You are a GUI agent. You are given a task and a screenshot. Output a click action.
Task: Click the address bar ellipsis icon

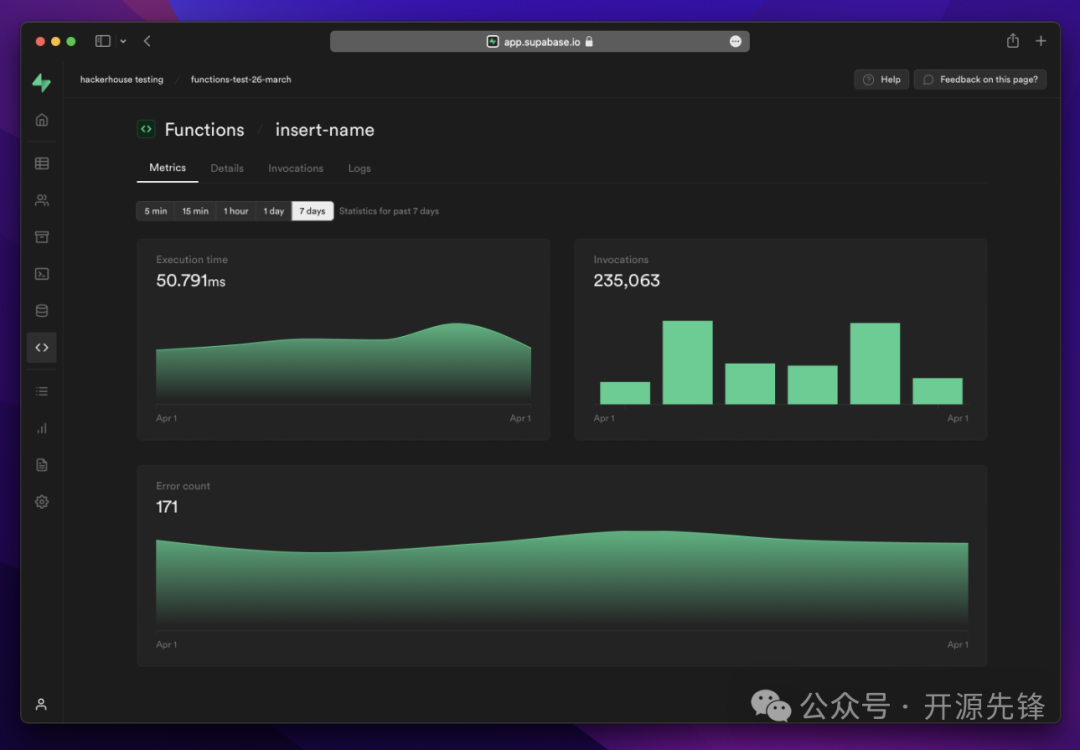pos(736,41)
